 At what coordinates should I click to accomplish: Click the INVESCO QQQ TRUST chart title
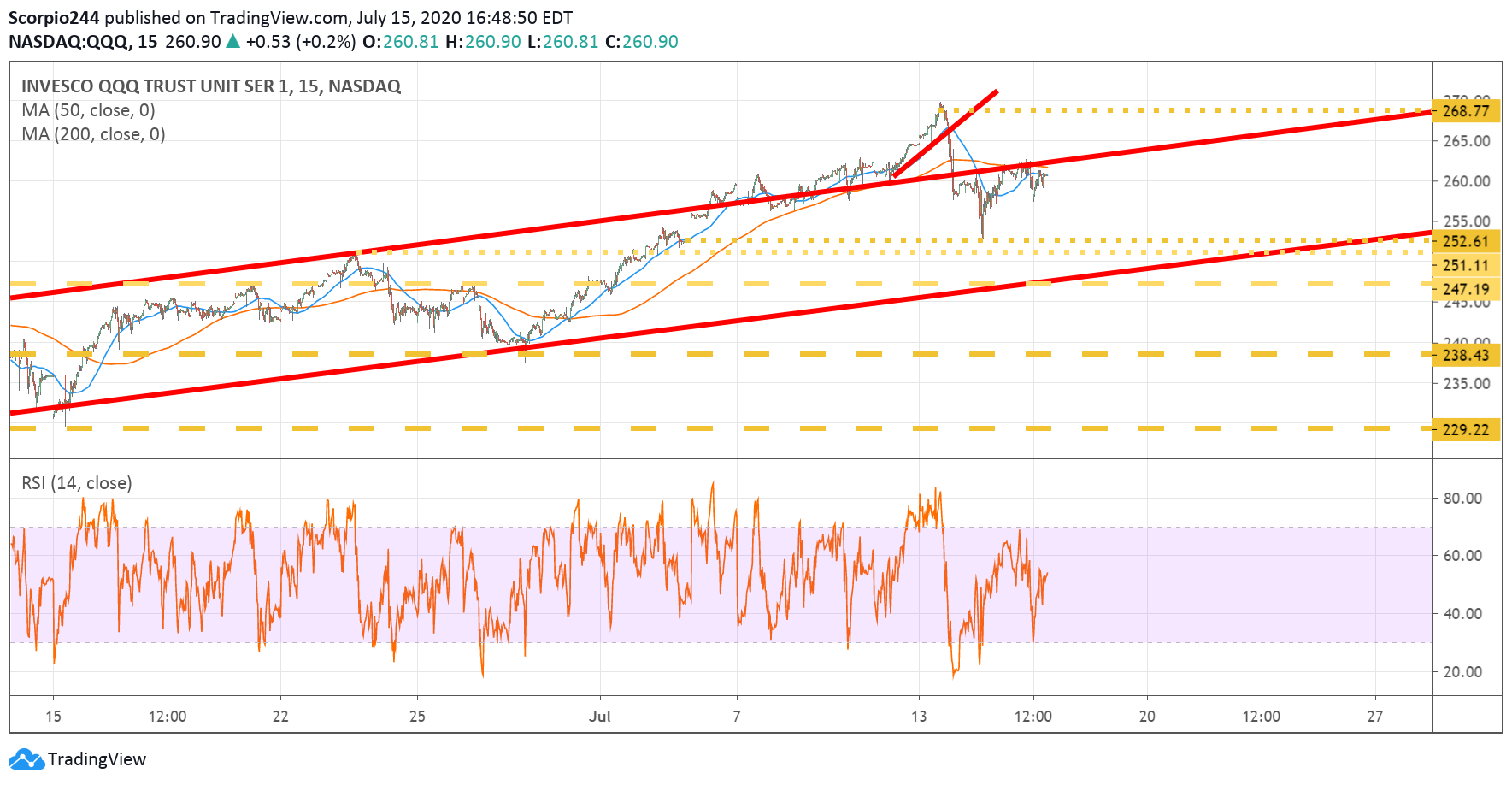211,86
